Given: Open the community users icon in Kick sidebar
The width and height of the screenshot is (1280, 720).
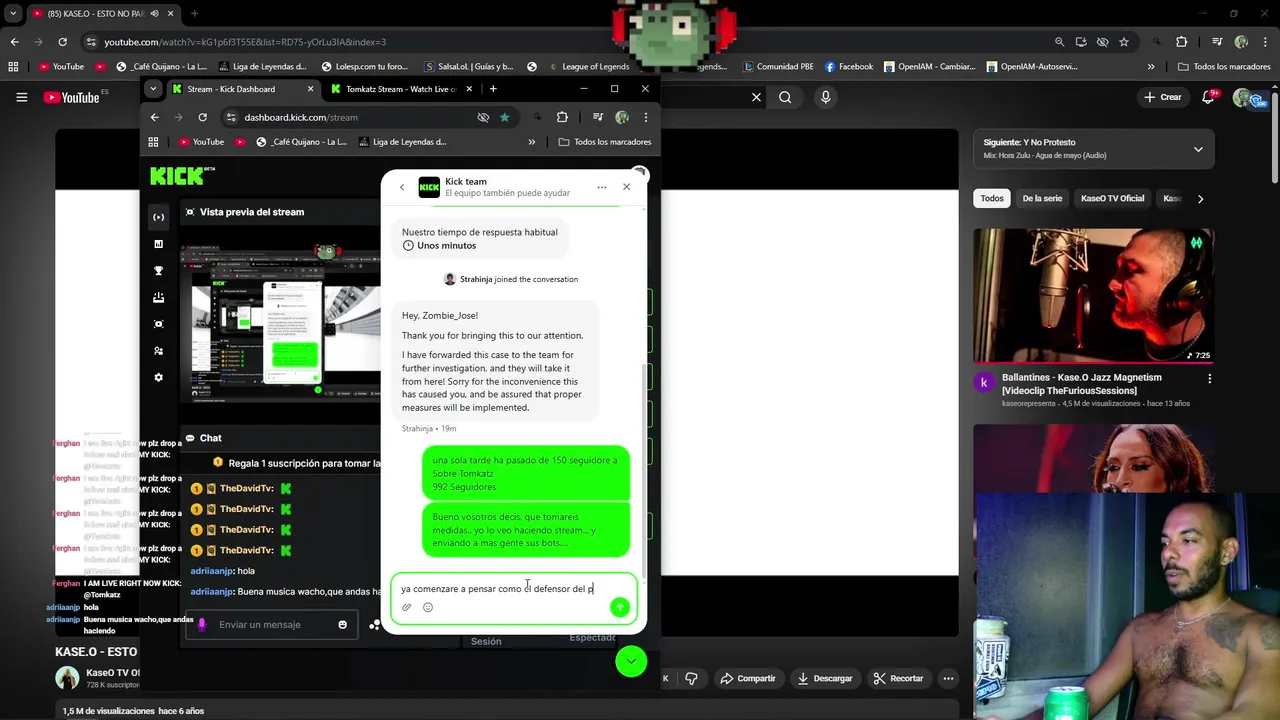Looking at the screenshot, I should (x=158, y=351).
